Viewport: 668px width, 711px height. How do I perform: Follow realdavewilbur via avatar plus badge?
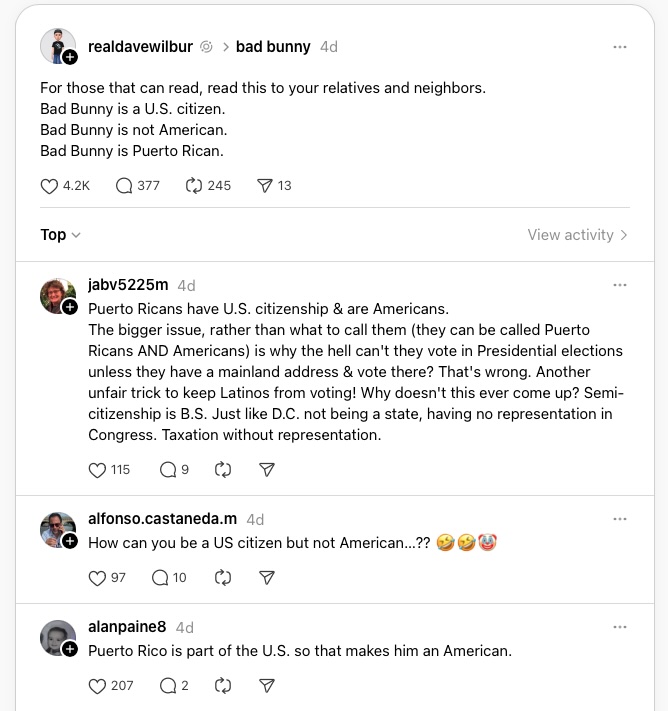pos(70,57)
